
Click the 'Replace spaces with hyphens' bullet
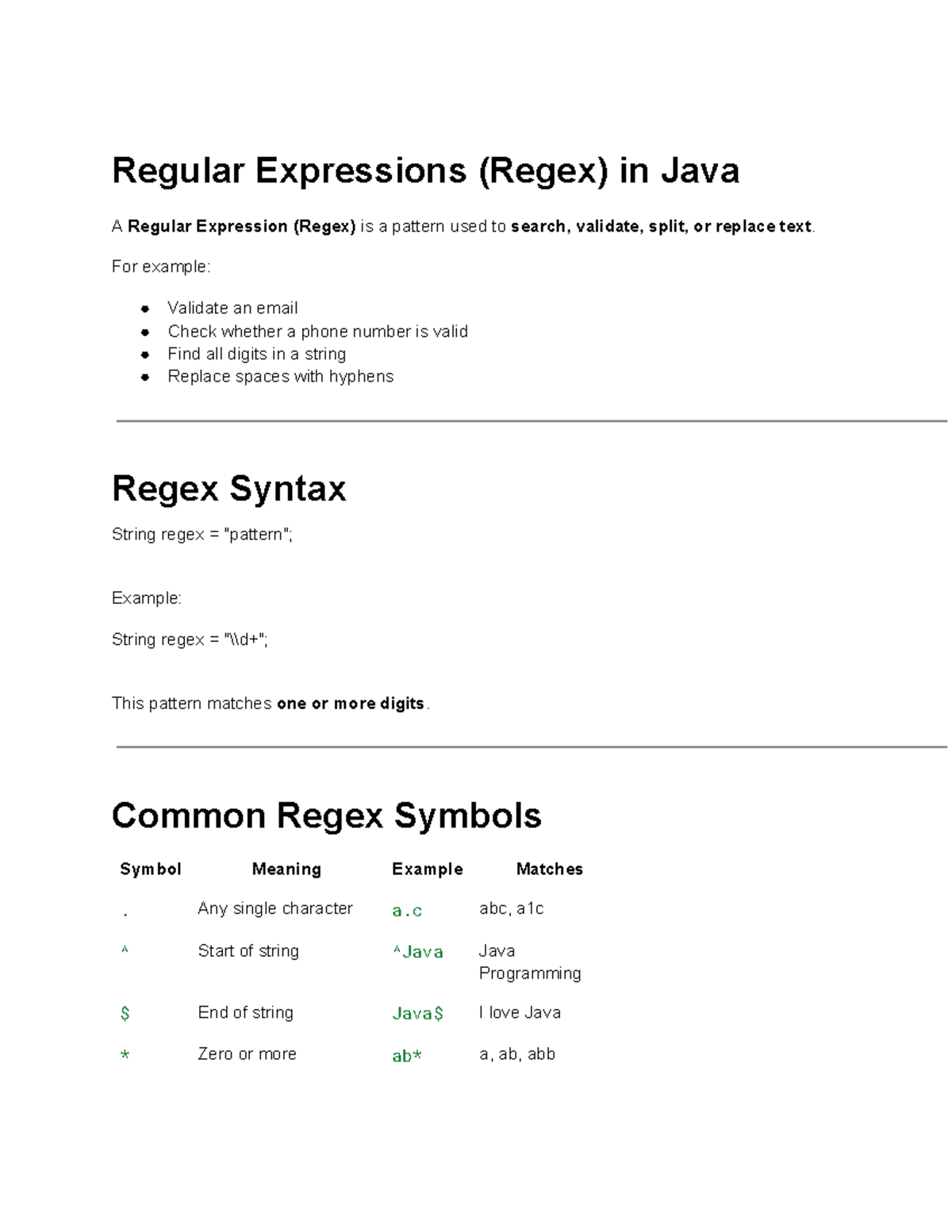click(280, 376)
